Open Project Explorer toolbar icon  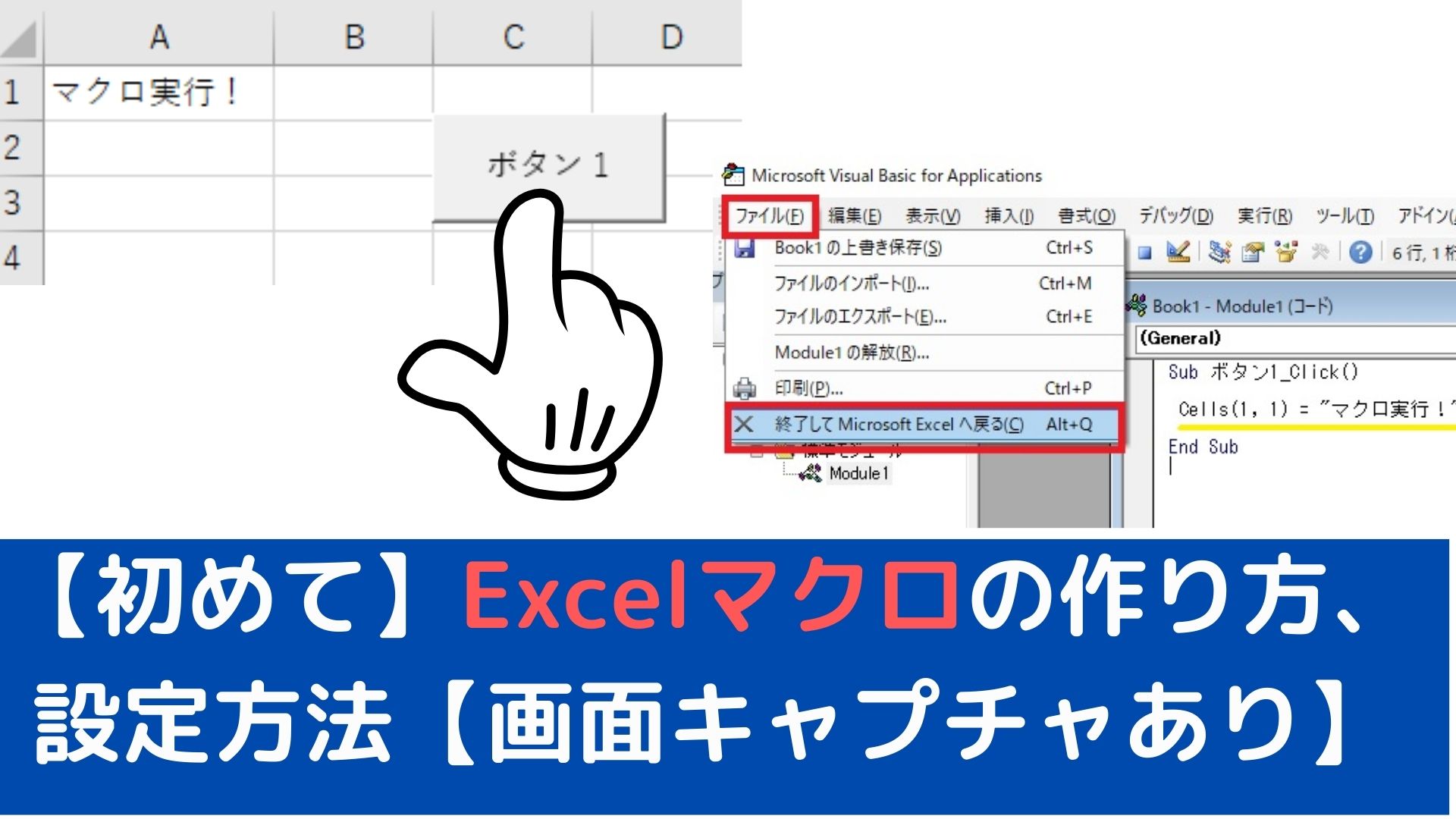1219,252
